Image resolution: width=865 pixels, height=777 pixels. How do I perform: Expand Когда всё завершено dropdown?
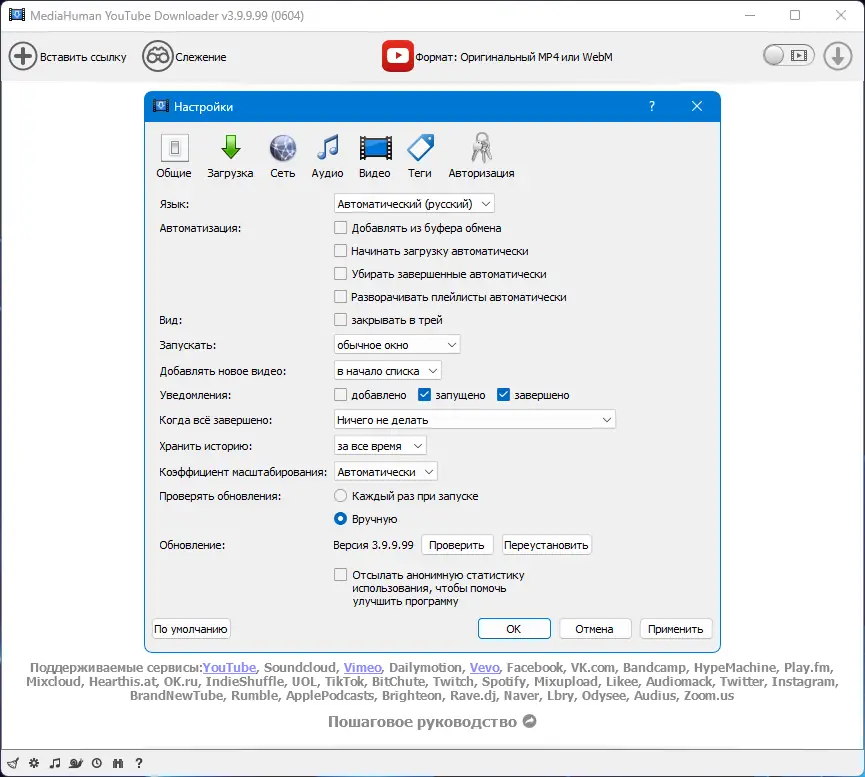474,420
